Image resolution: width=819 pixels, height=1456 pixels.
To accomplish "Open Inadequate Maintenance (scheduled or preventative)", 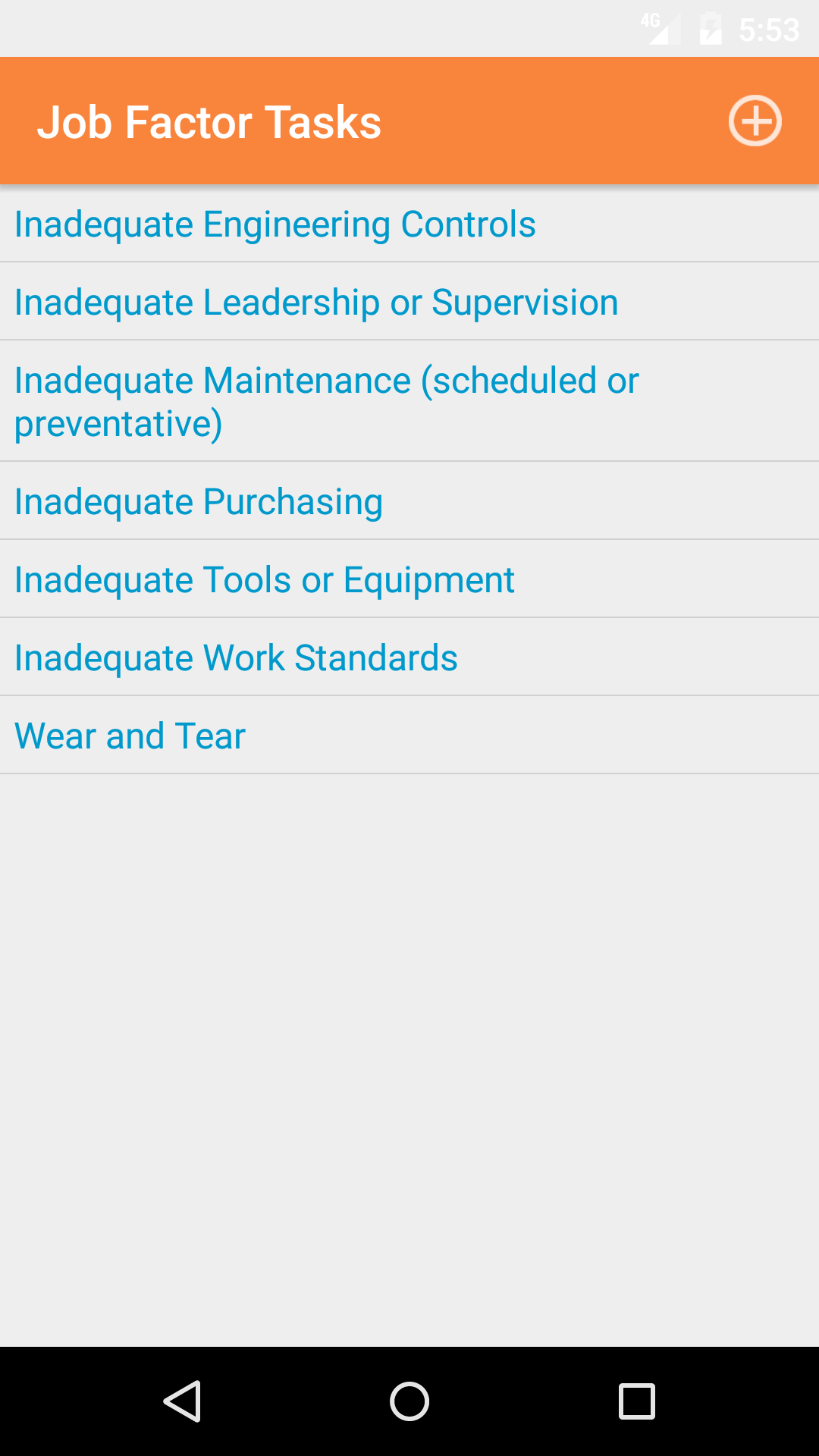I will click(x=326, y=400).
